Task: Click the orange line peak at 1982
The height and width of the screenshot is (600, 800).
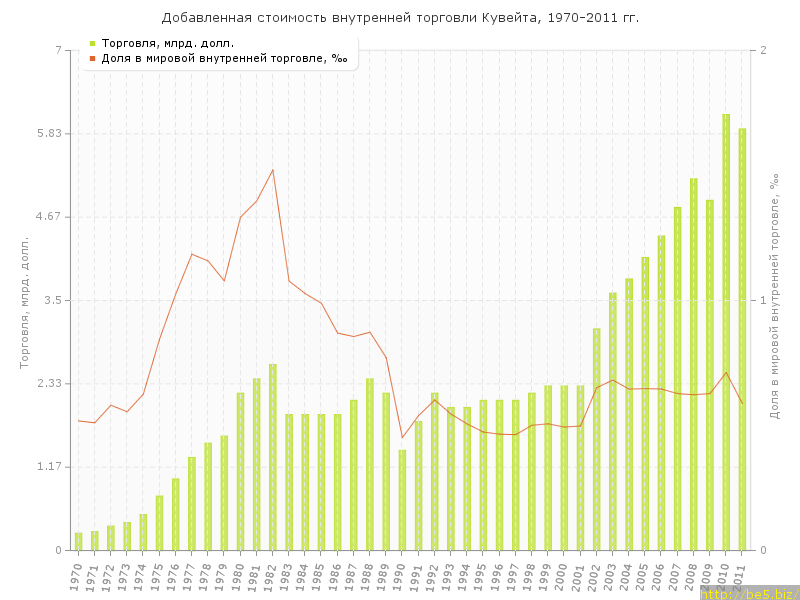Action: coord(272,170)
